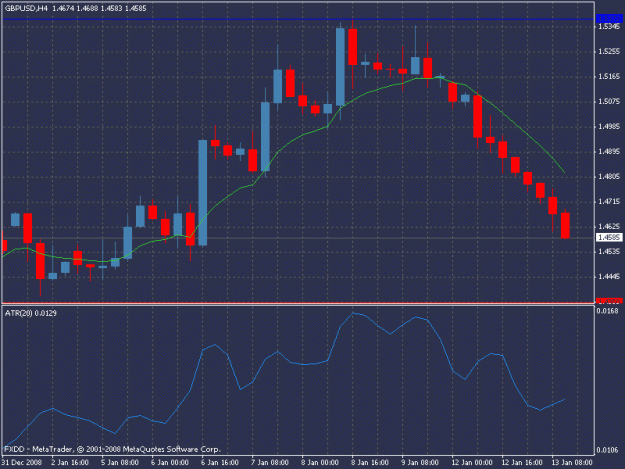Click the 1.4535 price axis label
Screen dimensions: 625x469
(x=609, y=251)
